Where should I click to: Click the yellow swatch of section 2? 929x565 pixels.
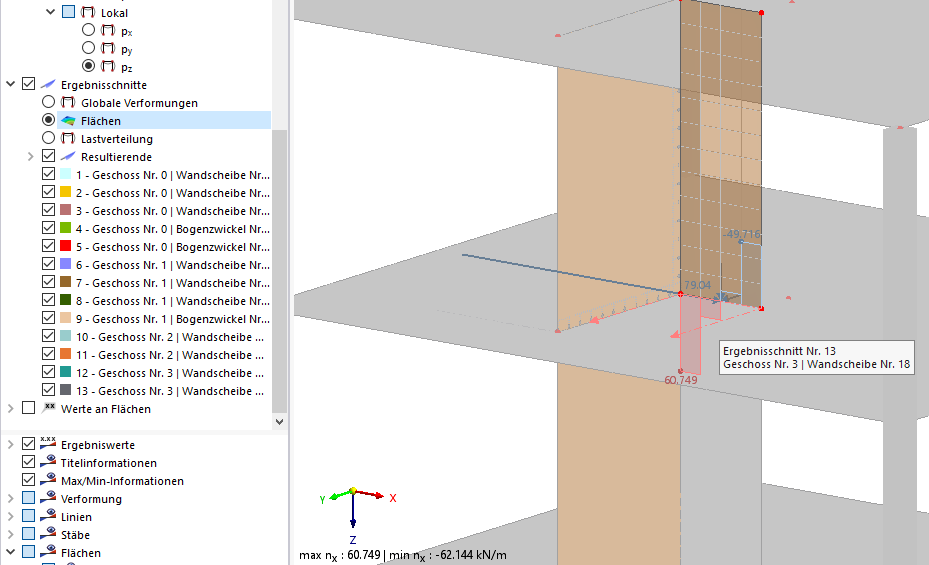(x=66, y=192)
